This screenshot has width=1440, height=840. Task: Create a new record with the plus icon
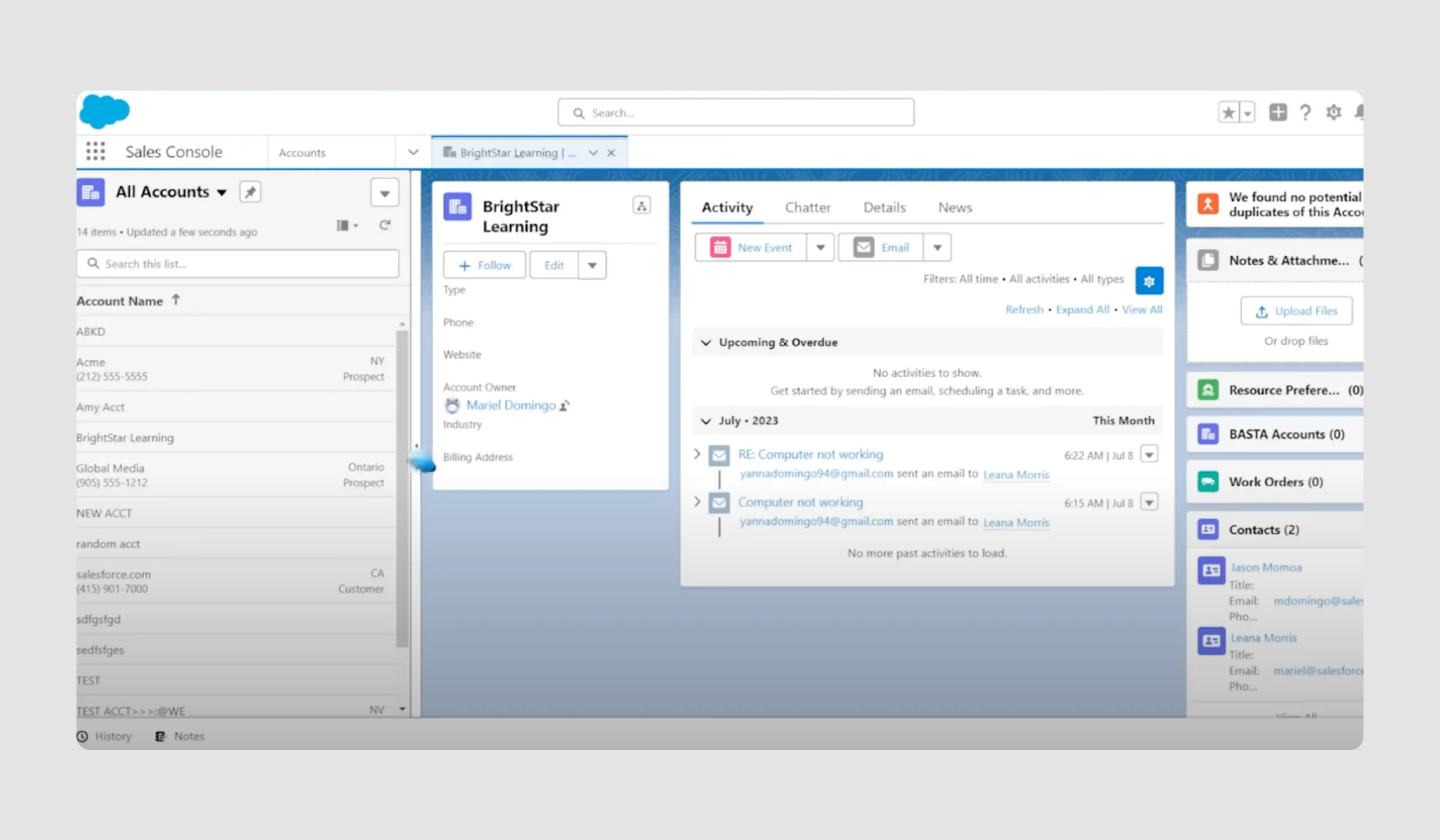(1278, 112)
